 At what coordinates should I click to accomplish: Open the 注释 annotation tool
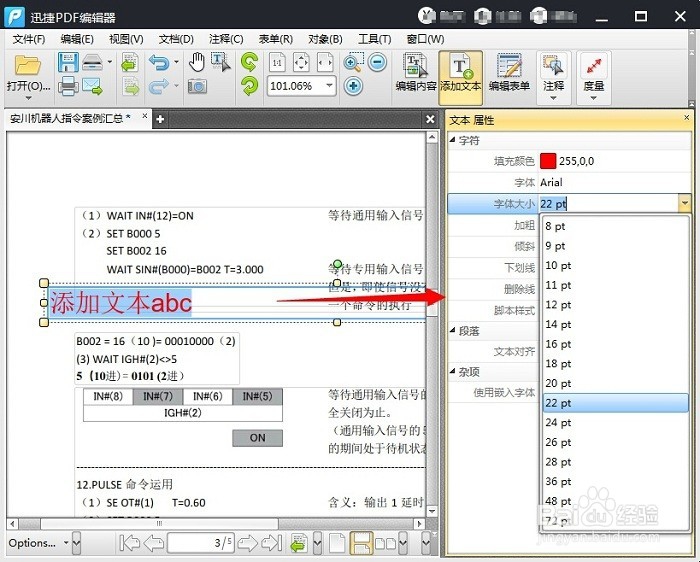click(554, 77)
